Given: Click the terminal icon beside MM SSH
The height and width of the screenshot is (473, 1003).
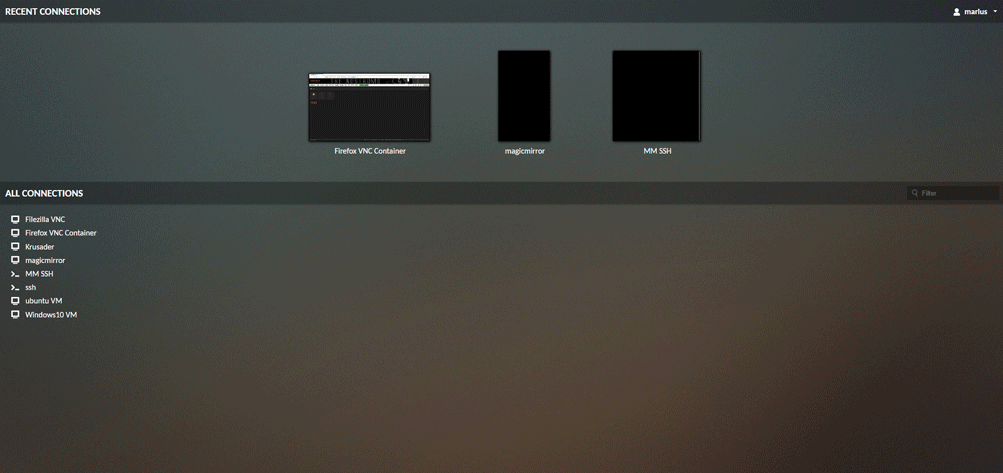Looking at the screenshot, I should tap(15, 274).
